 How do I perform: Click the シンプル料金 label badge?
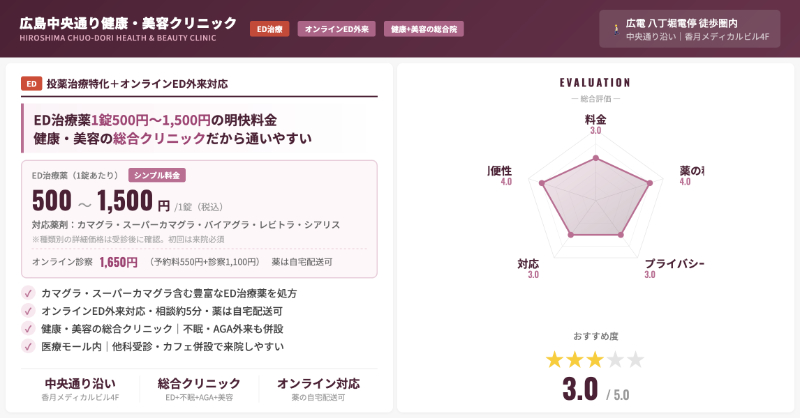[x=157, y=175]
